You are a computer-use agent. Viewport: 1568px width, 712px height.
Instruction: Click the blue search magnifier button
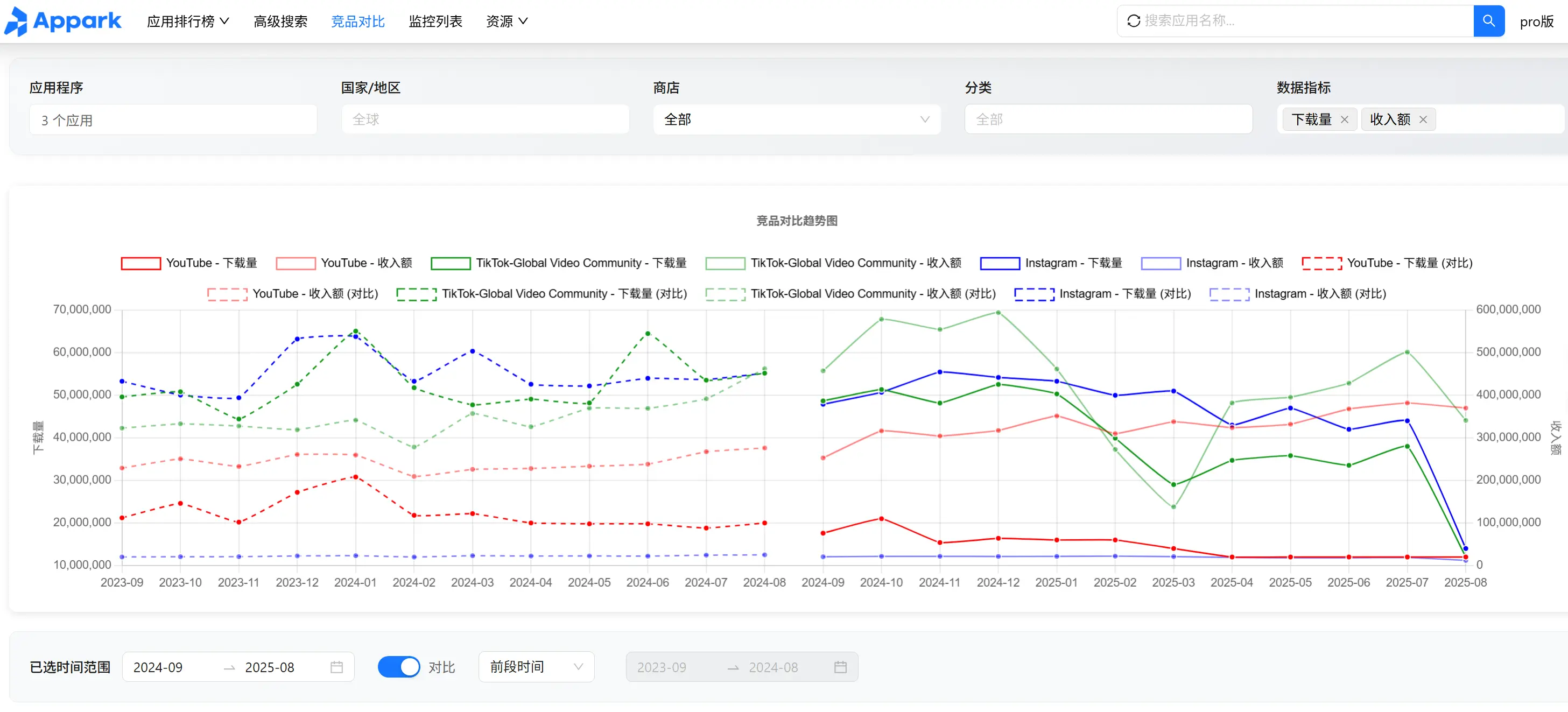click(x=1488, y=22)
